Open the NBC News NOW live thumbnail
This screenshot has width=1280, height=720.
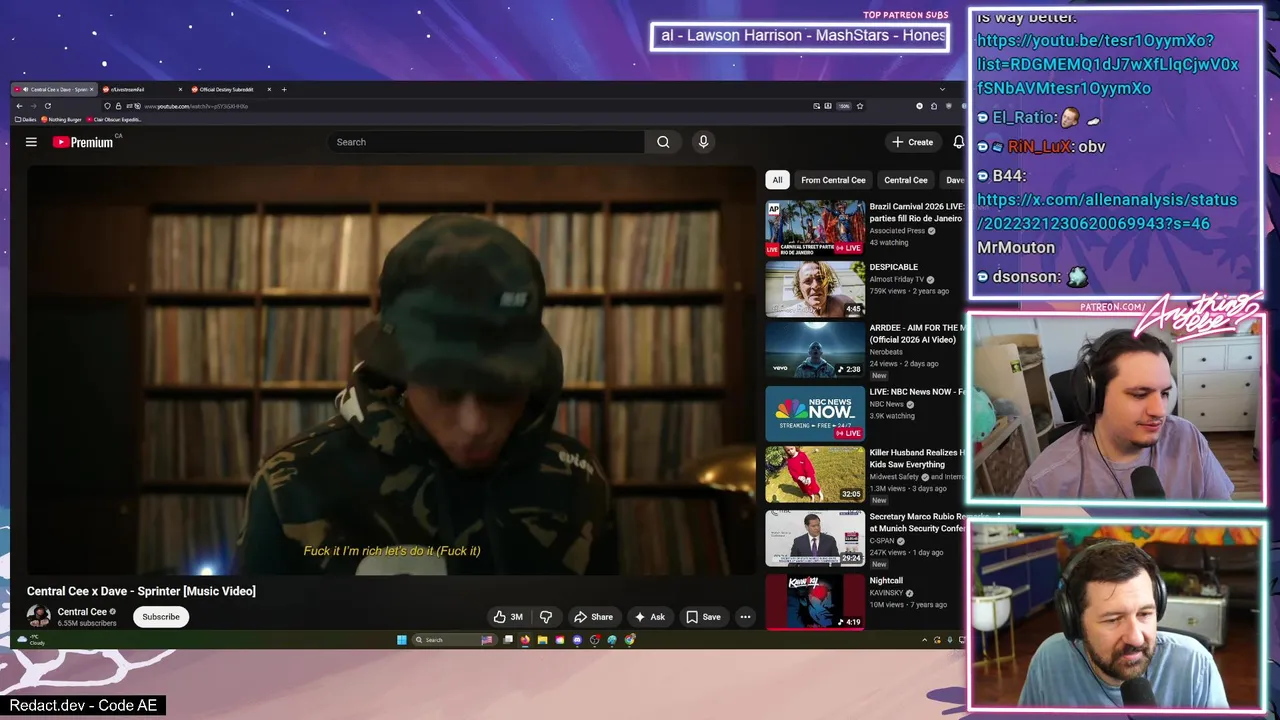(815, 413)
